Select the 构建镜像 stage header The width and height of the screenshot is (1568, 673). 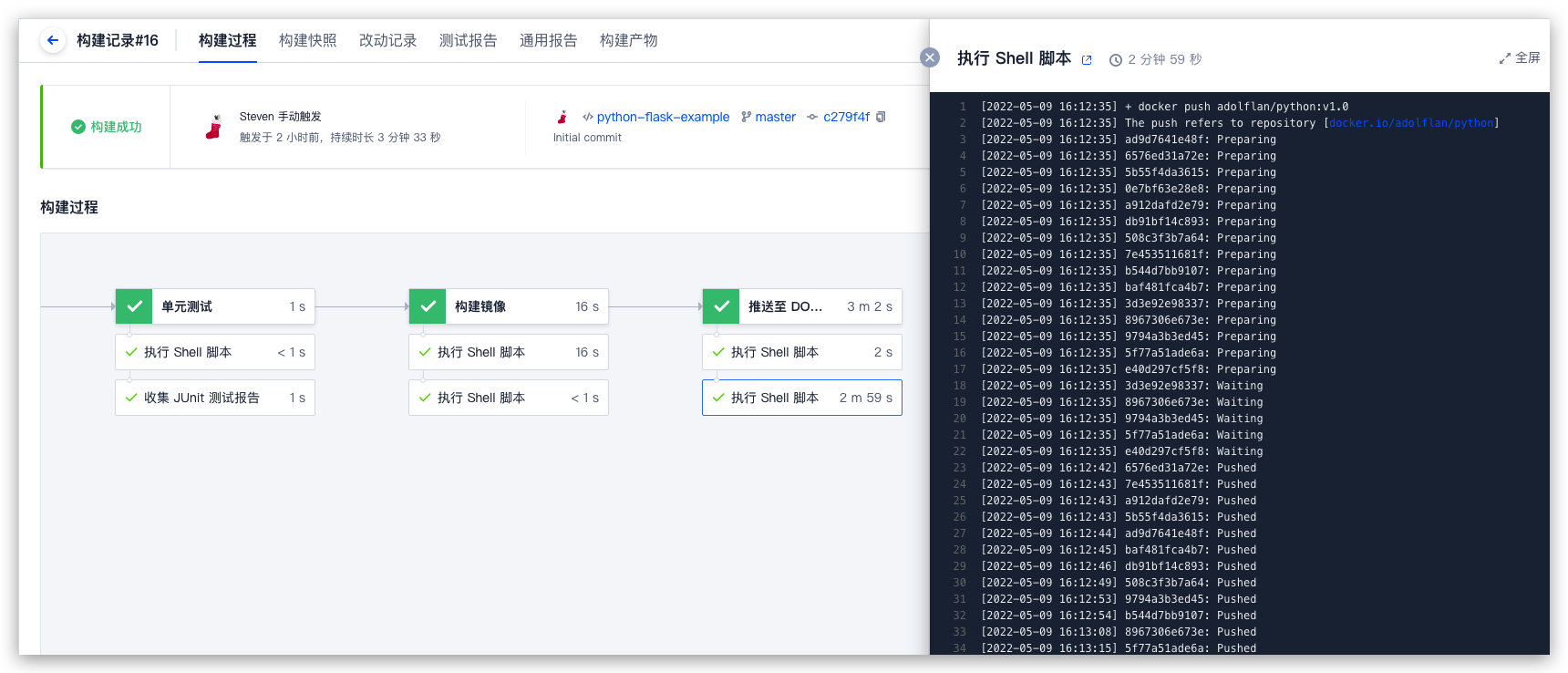pyautogui.click(x=509, y=306)
